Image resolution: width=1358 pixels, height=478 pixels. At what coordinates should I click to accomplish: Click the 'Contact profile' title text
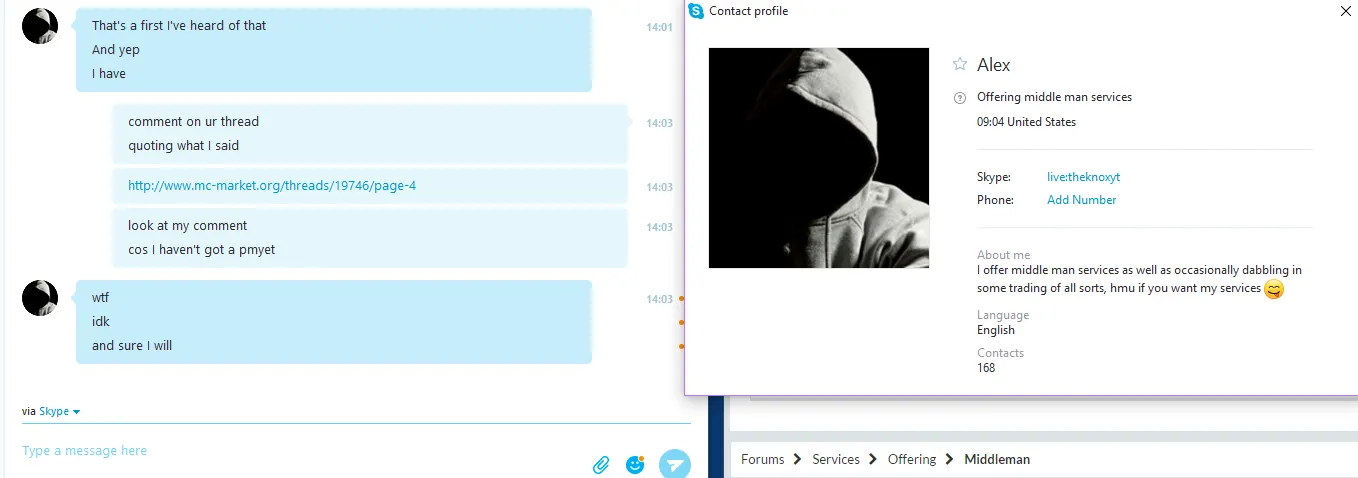[748, 11]
